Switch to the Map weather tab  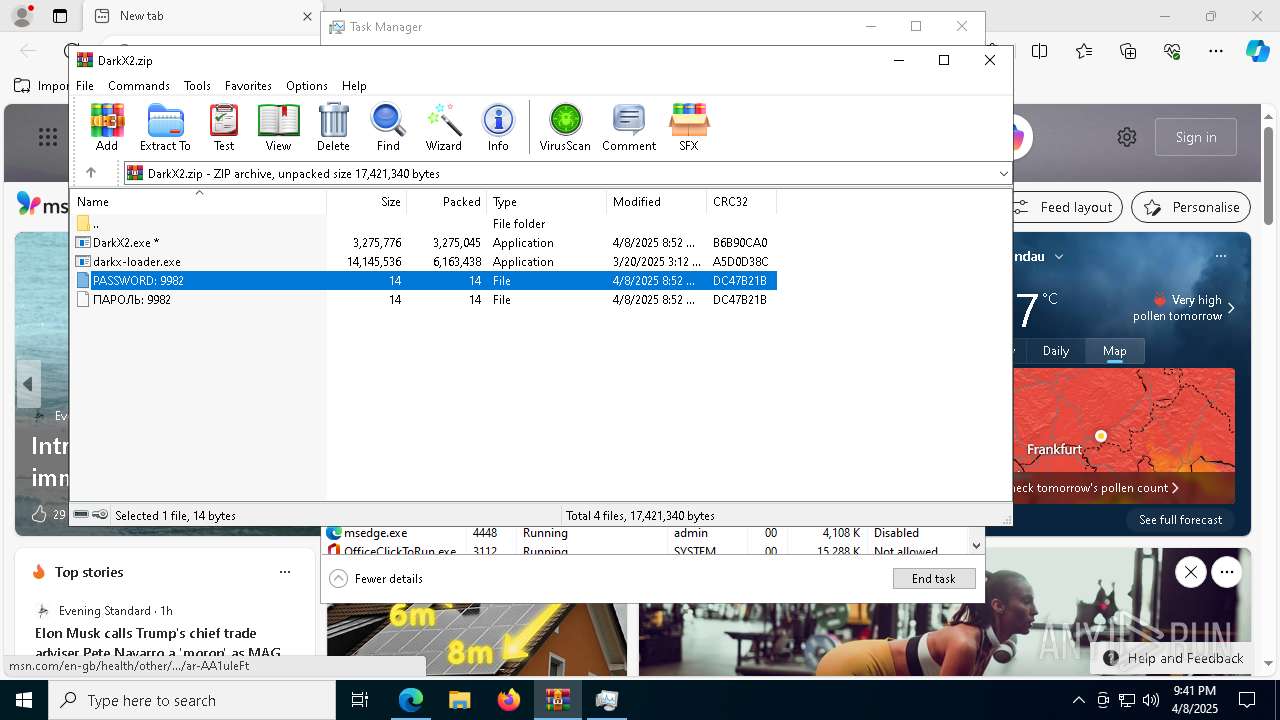coord(1115,351)
